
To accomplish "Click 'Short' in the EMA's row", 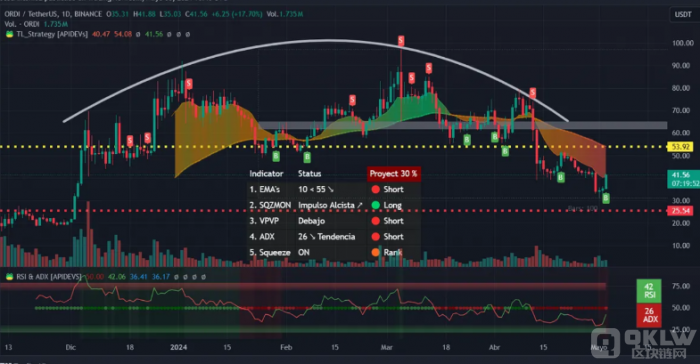I will pos(393,189).
